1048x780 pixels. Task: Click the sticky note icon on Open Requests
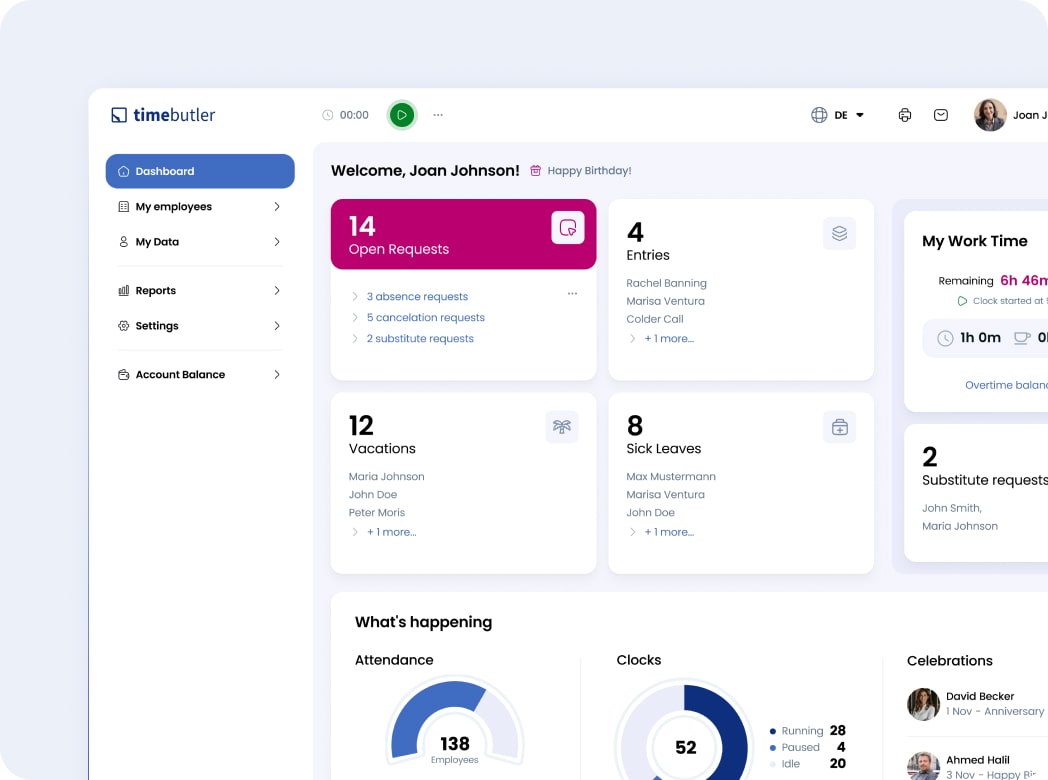tap(568, 228)
